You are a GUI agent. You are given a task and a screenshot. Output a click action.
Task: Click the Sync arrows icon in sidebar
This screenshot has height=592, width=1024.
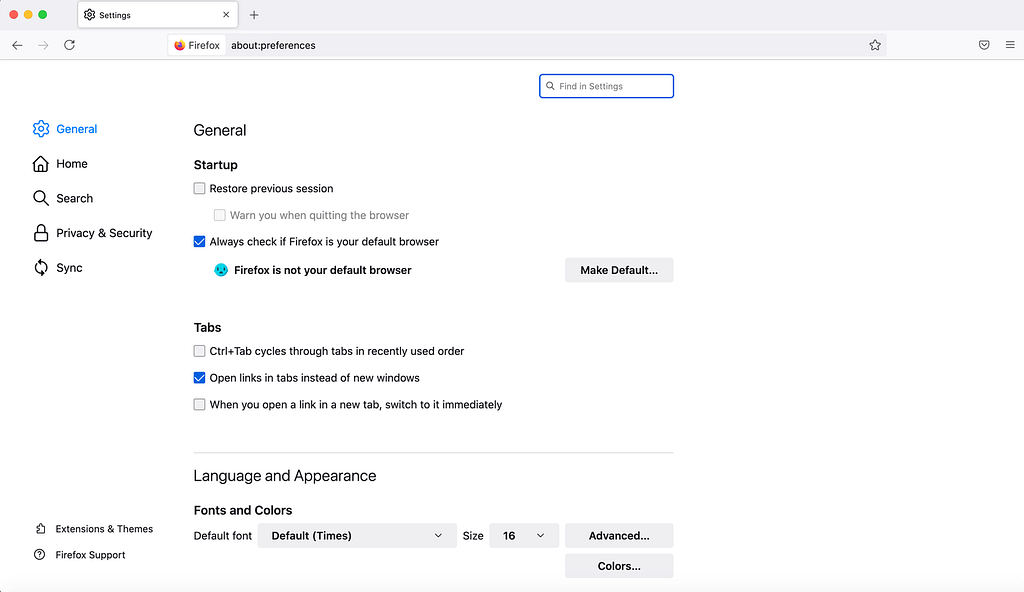pyautogui.click(x=41, y=267)
